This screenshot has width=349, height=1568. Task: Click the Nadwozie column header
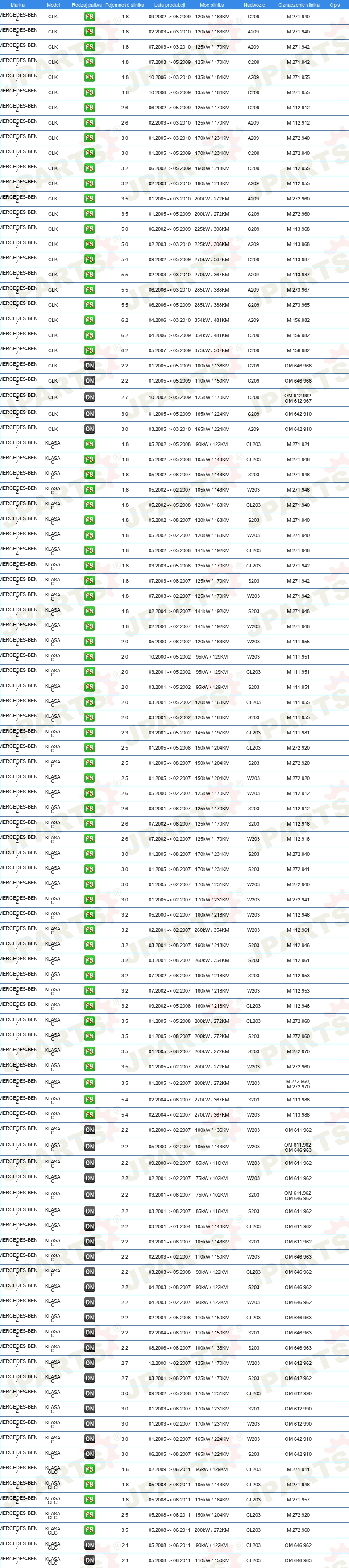[254, 5]
